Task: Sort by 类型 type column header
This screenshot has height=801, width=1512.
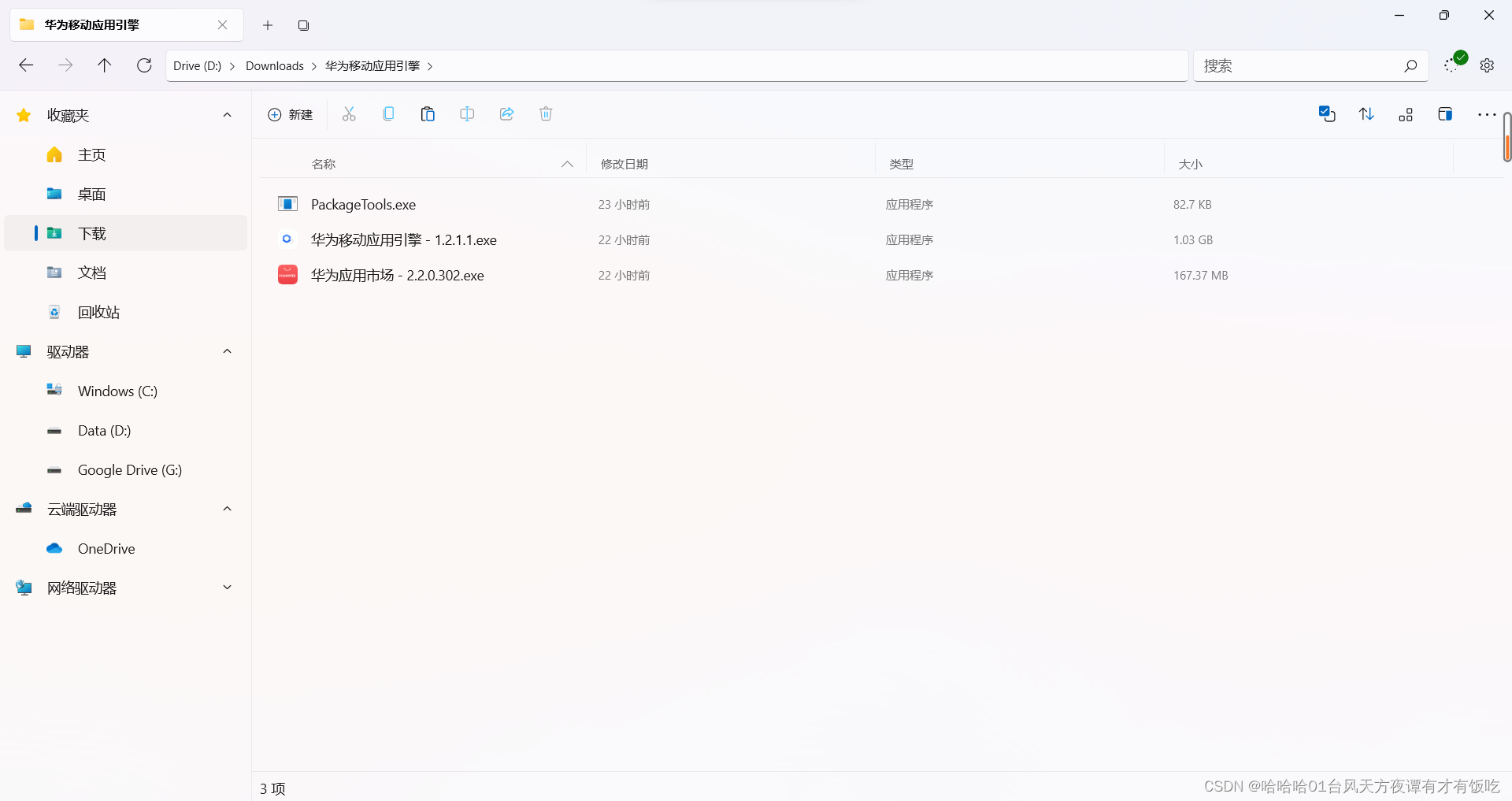Action: (902, 164)
